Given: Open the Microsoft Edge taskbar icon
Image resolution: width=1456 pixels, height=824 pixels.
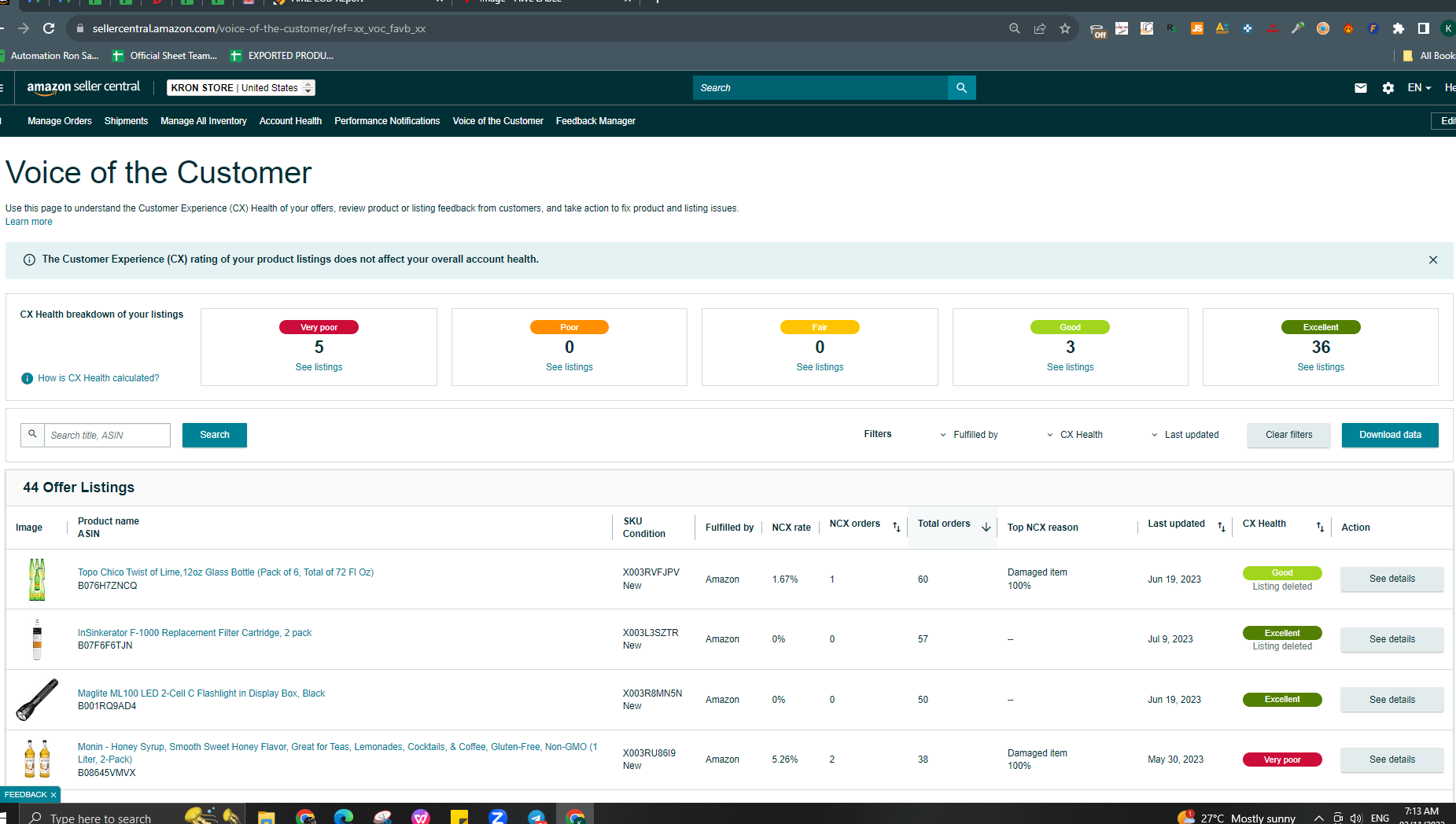Looking at the screenshot, I should tap(344, 818).
